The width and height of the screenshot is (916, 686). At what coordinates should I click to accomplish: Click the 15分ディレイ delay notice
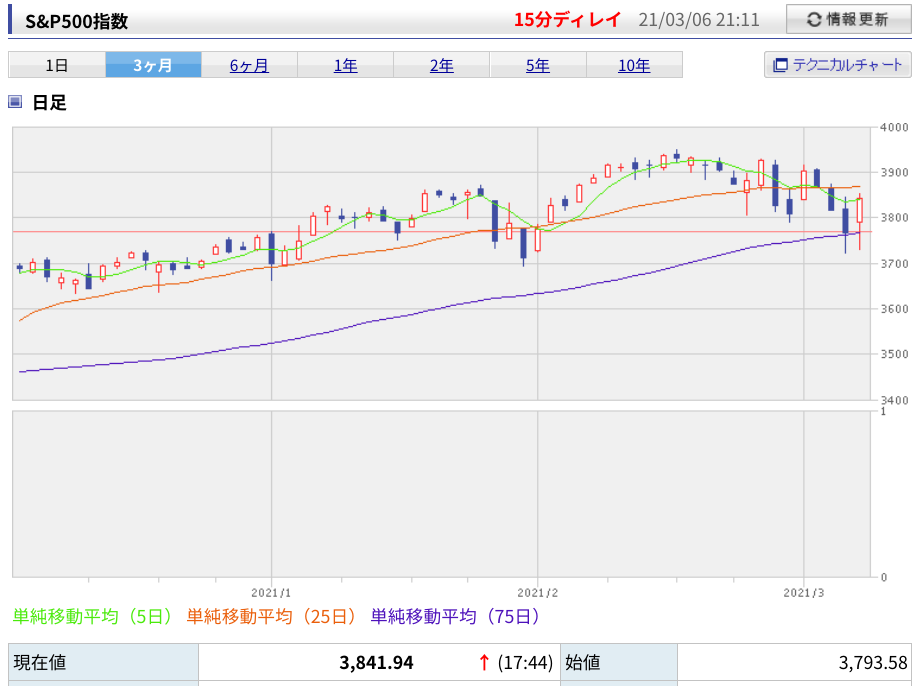(567, 20)
